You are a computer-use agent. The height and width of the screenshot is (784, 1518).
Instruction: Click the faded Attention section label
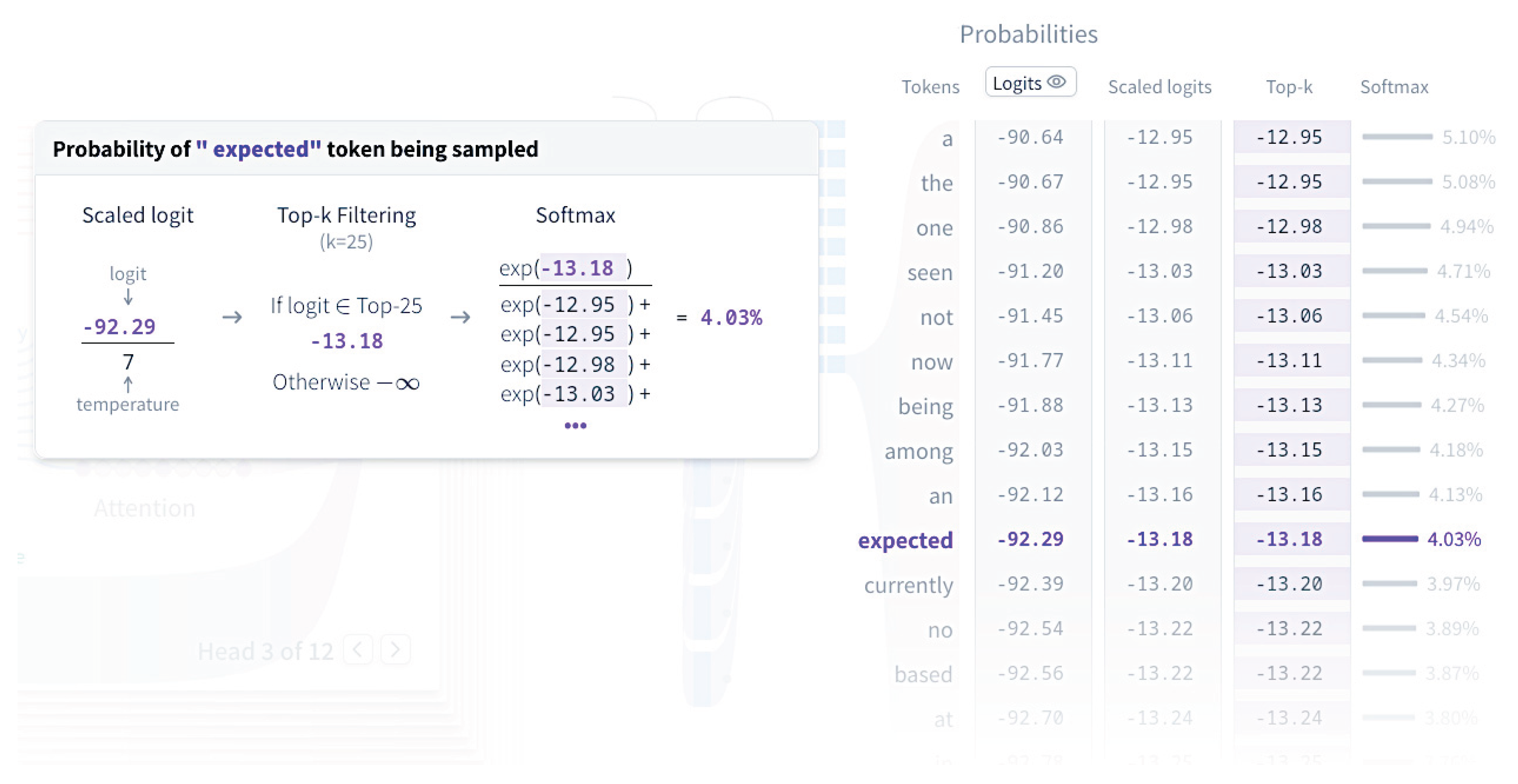144,508
